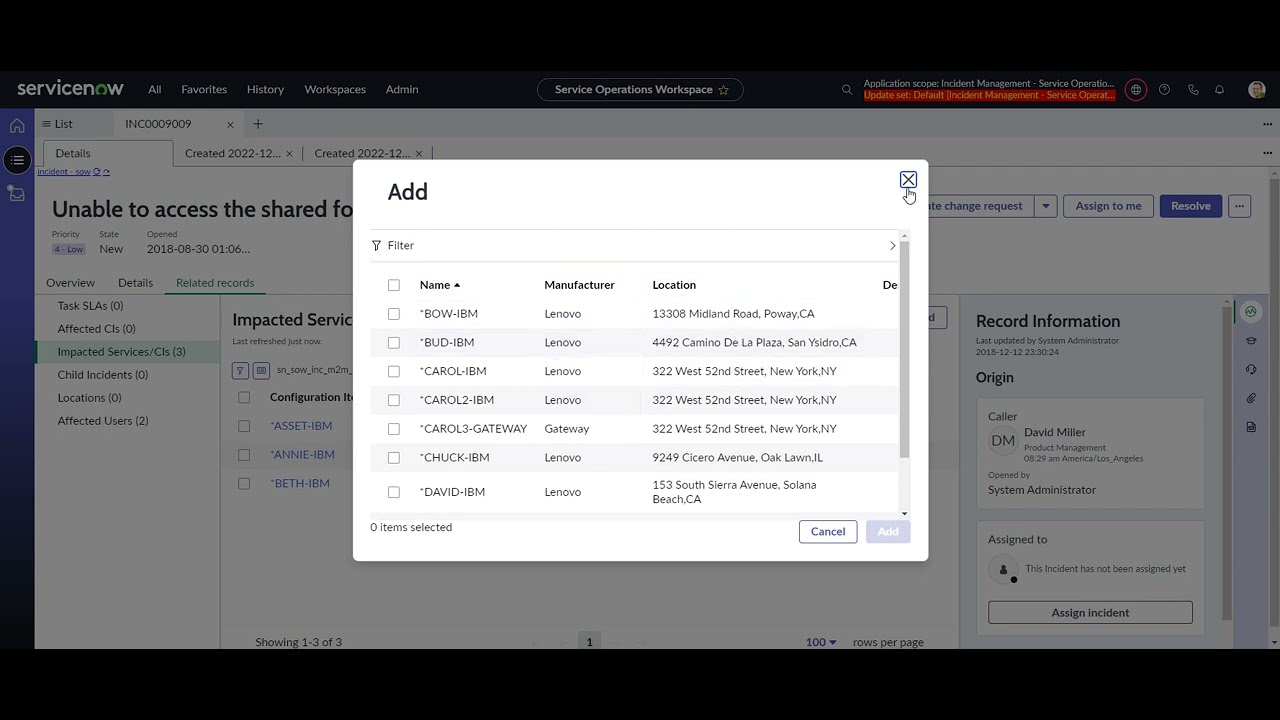1280x720 pixels.
Task: Click the Service Operations Workspace pill
Action: click(640, 90)
